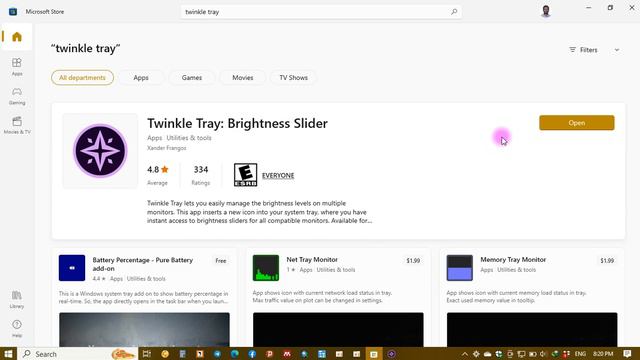Screen dimensions: 640x360
Task: Click the Battery Percentage screenshot thumbnail
Action: 144,330
